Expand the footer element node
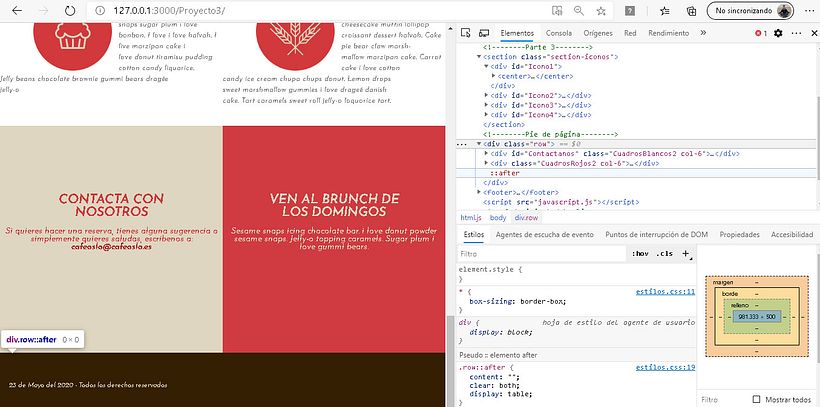Screen dimensions: 820x407 tap(479, 193)
